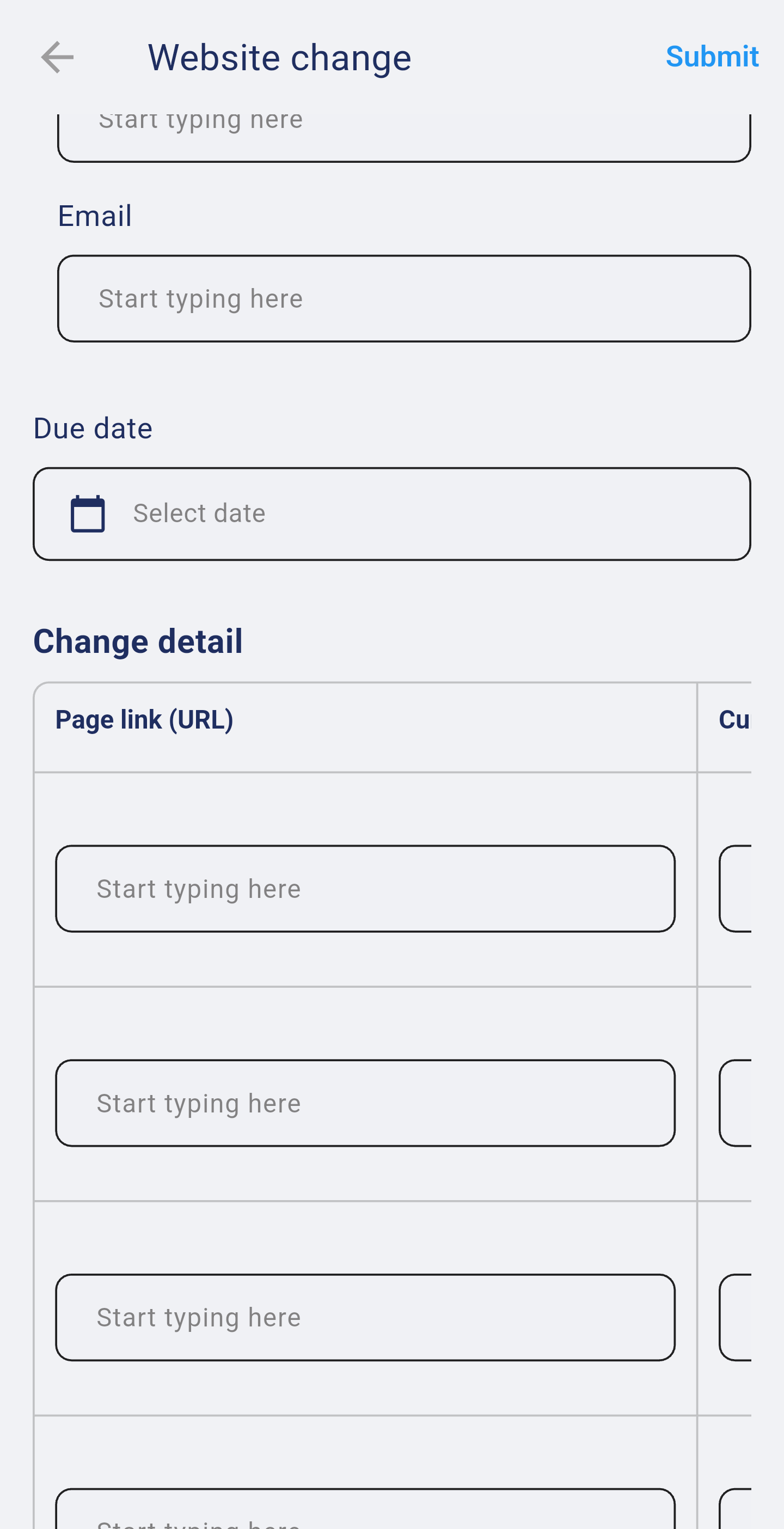Image resolution: width=784 pixels, height=1529 pixels.
Task: Click fourth-row field in the 'Cu' column
Action: [x=736, y=1510]
